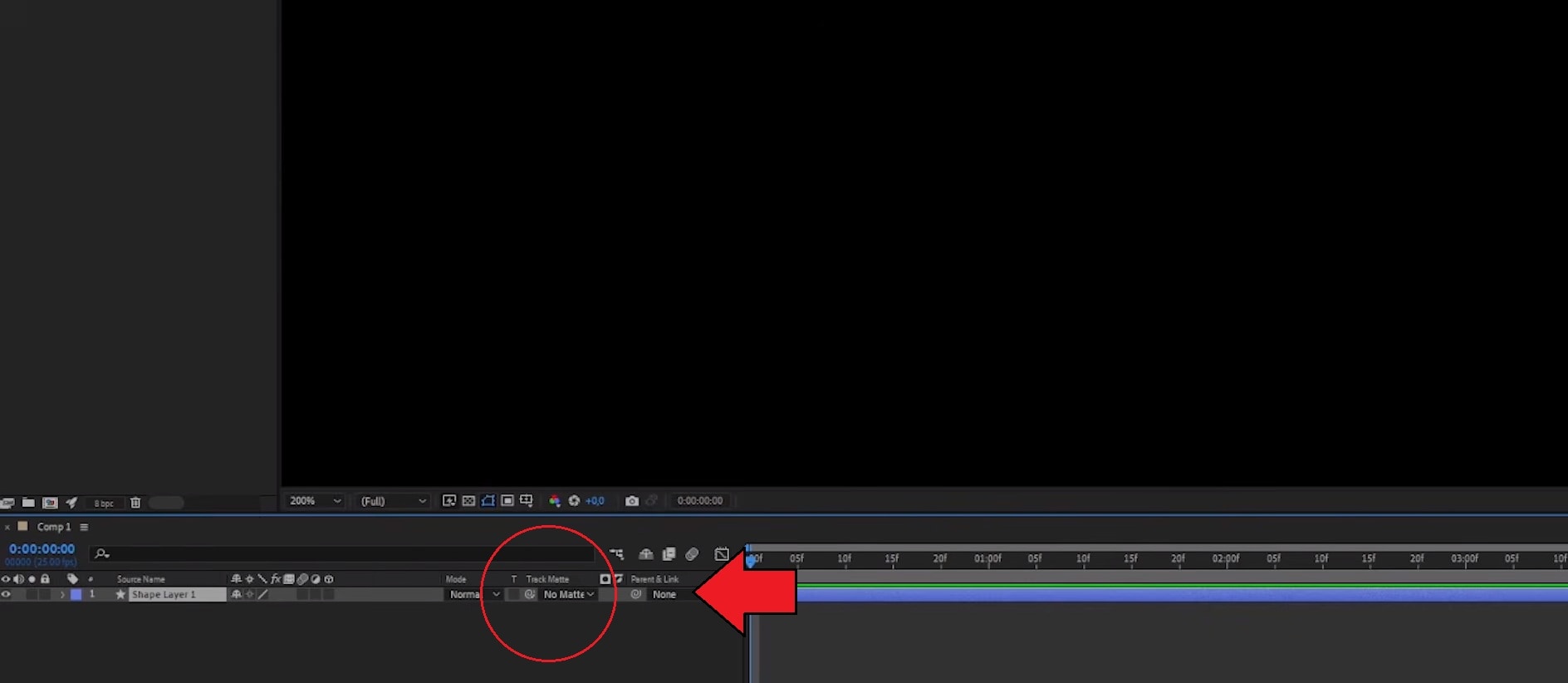This screenshot has height=683, width=1568.
Task: Toggle visibility eye of Shape Layer 1
Action: click(x=6, y=594)
